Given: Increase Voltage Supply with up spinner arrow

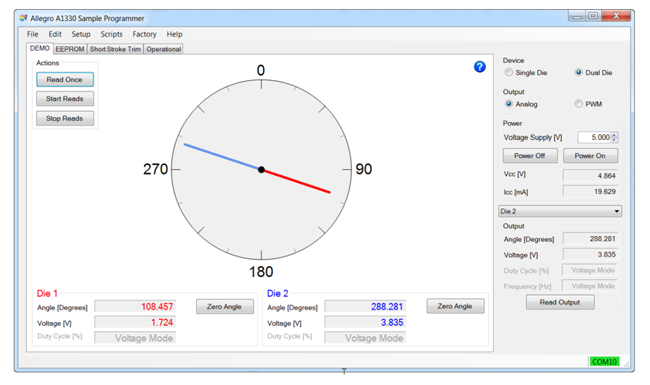Looking at the screenshot, I should [x=614, y=135].
